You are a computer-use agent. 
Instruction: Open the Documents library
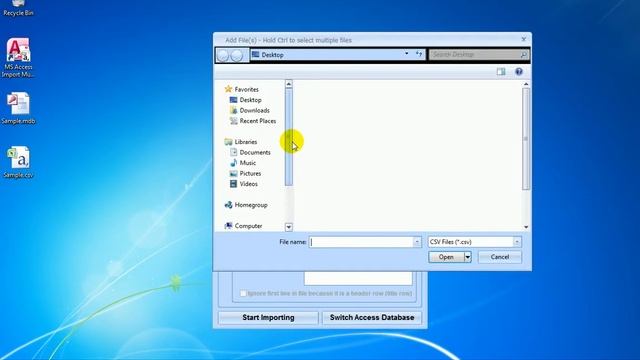255,152
